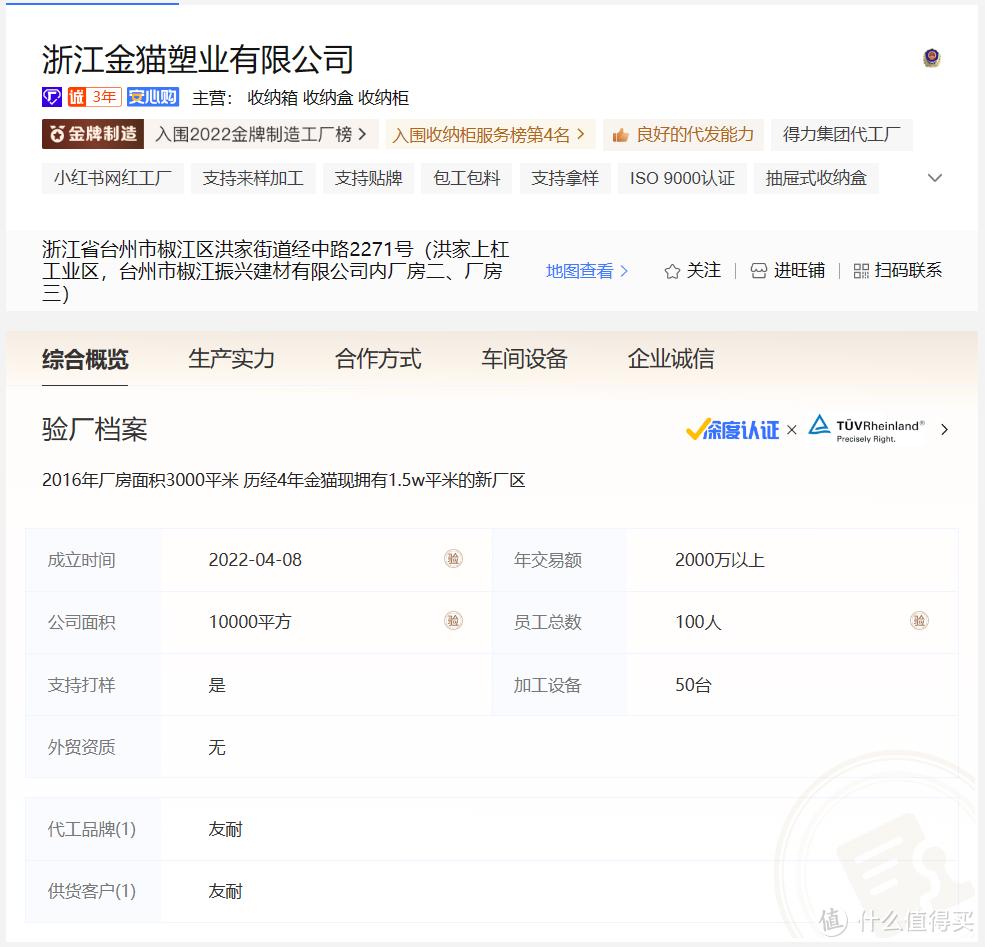Click the 验 badge next to 公司面积
985x947 pixels.
[453, 621]
